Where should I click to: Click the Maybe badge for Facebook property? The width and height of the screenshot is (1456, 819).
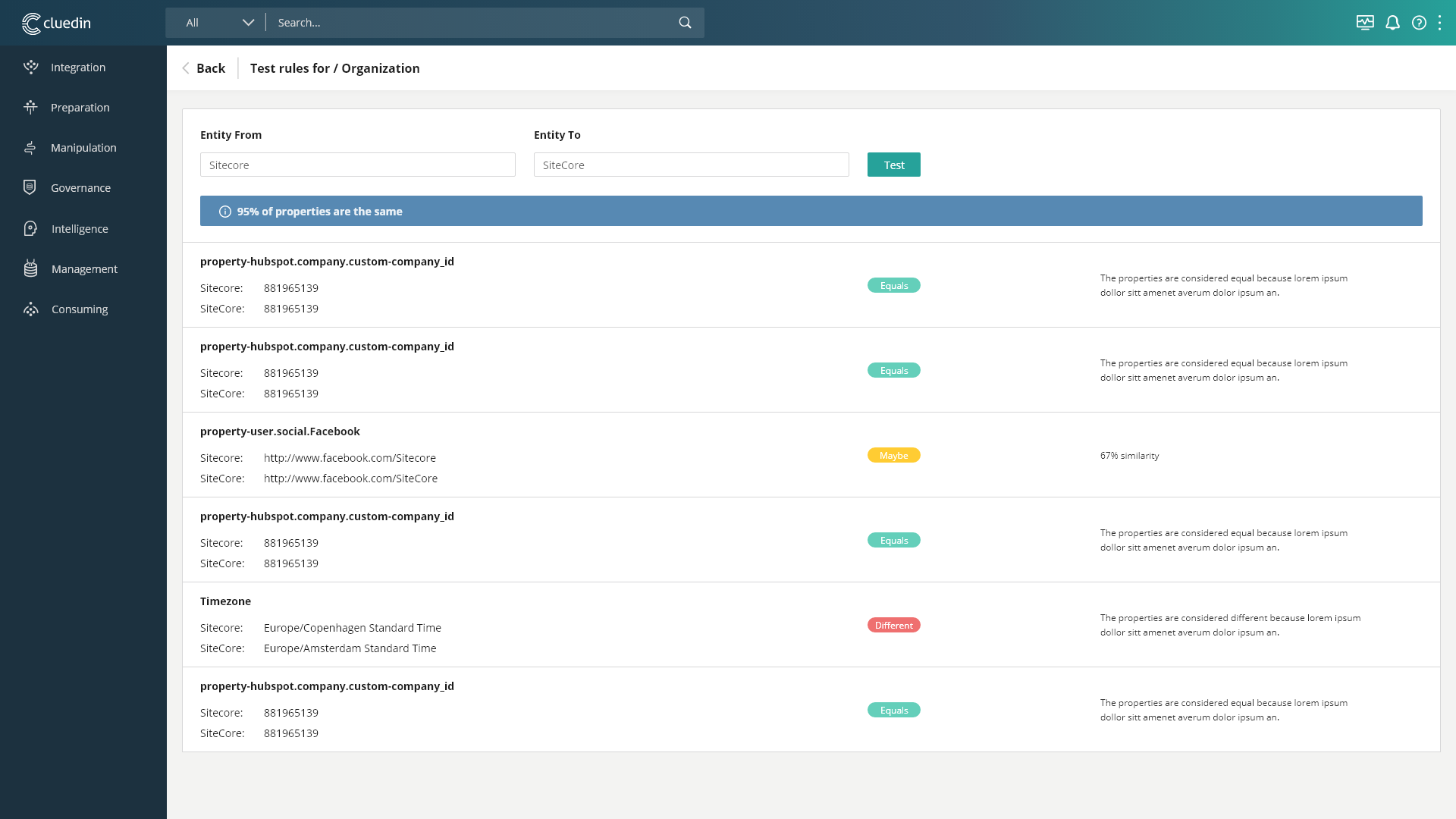click(x=893, y=455)
